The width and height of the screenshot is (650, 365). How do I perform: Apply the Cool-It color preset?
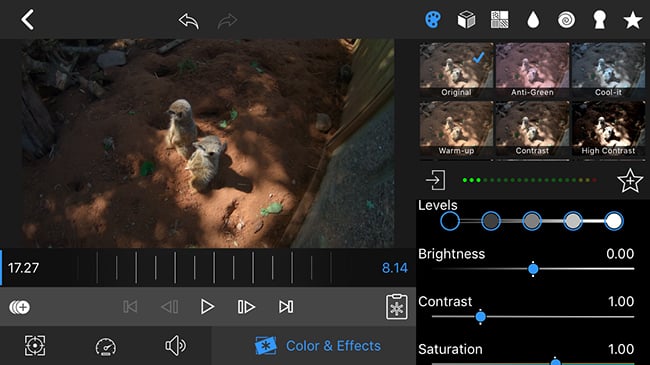608,70
